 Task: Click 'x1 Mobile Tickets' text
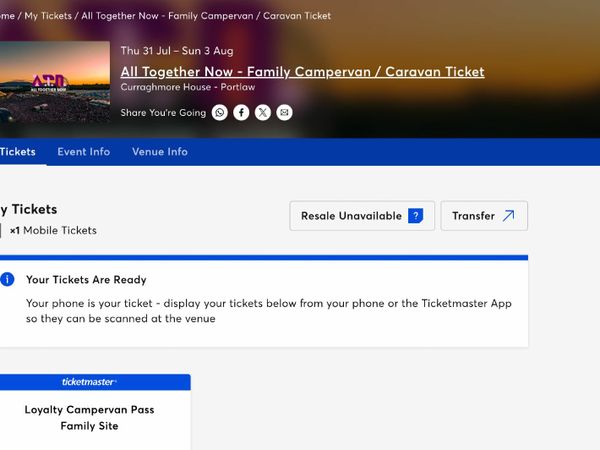pos(53,230)
